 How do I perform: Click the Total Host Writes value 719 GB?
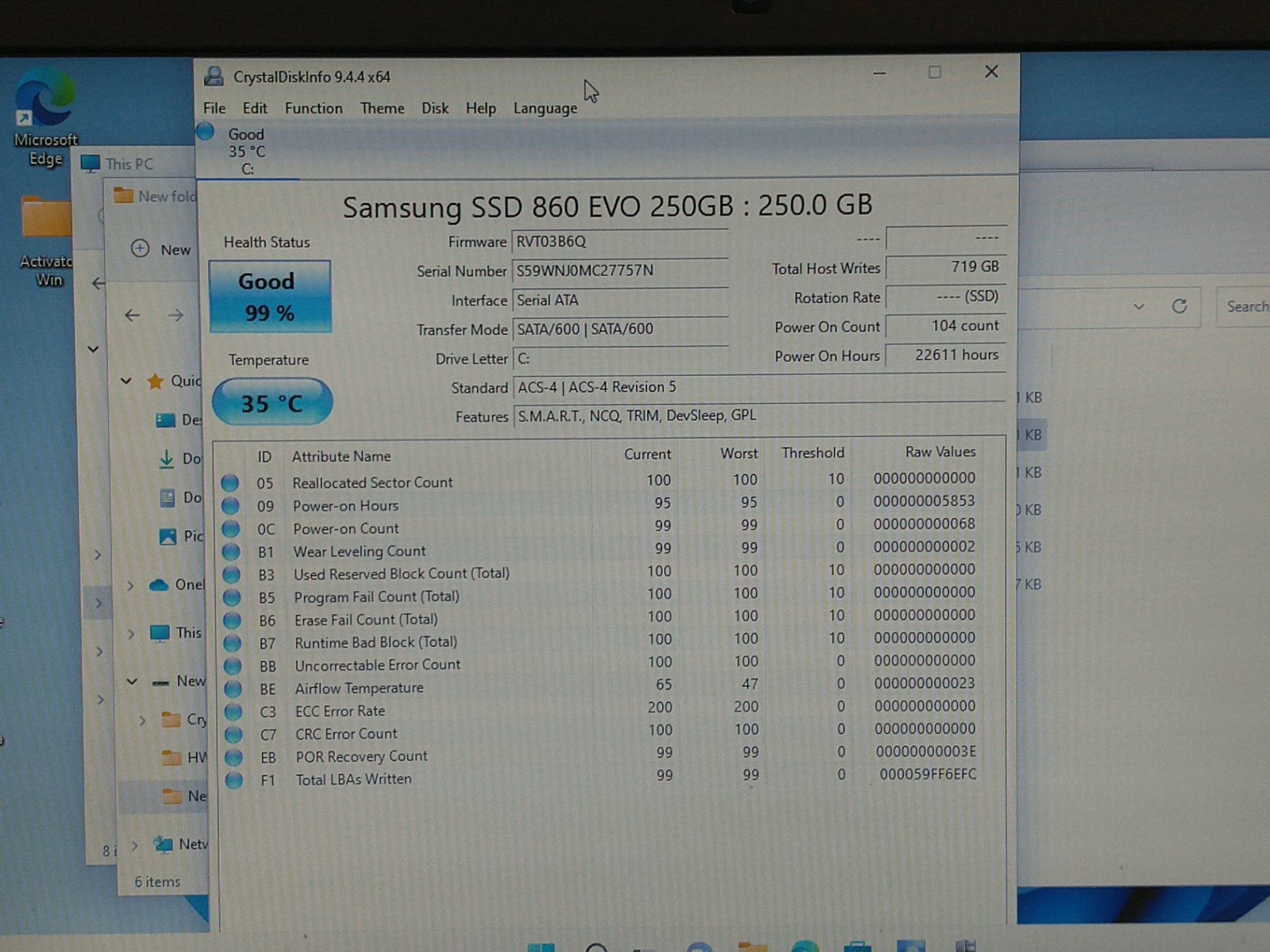(945, 267)
